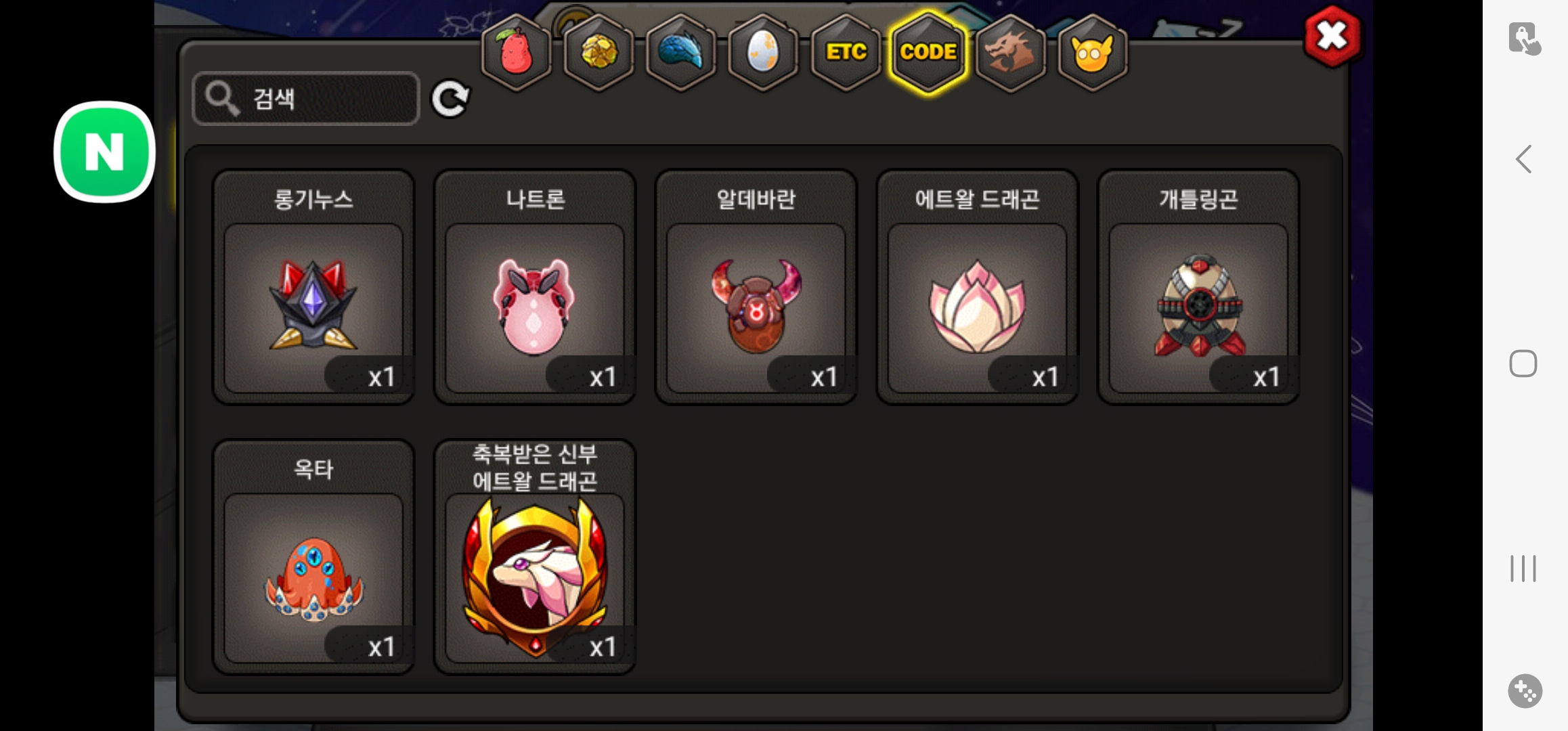
Task: Select the 개틀링곤 mechanical egg item
Action: pyautogui.click(x=1198, y=287)
